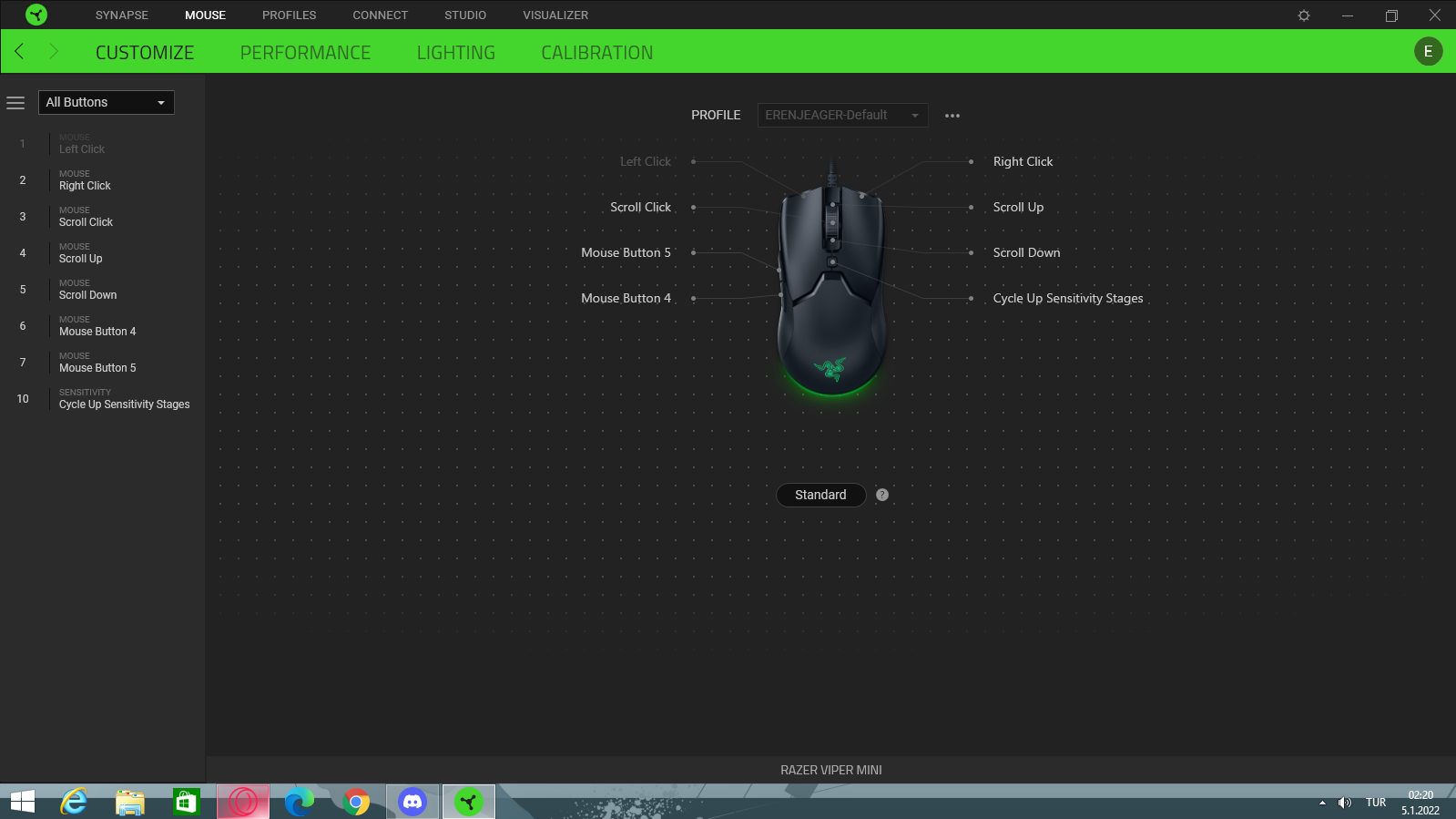The height and width of the screenshot is (819, 1456).
Task: Open Windows Start menu
Action: point(23,802)
